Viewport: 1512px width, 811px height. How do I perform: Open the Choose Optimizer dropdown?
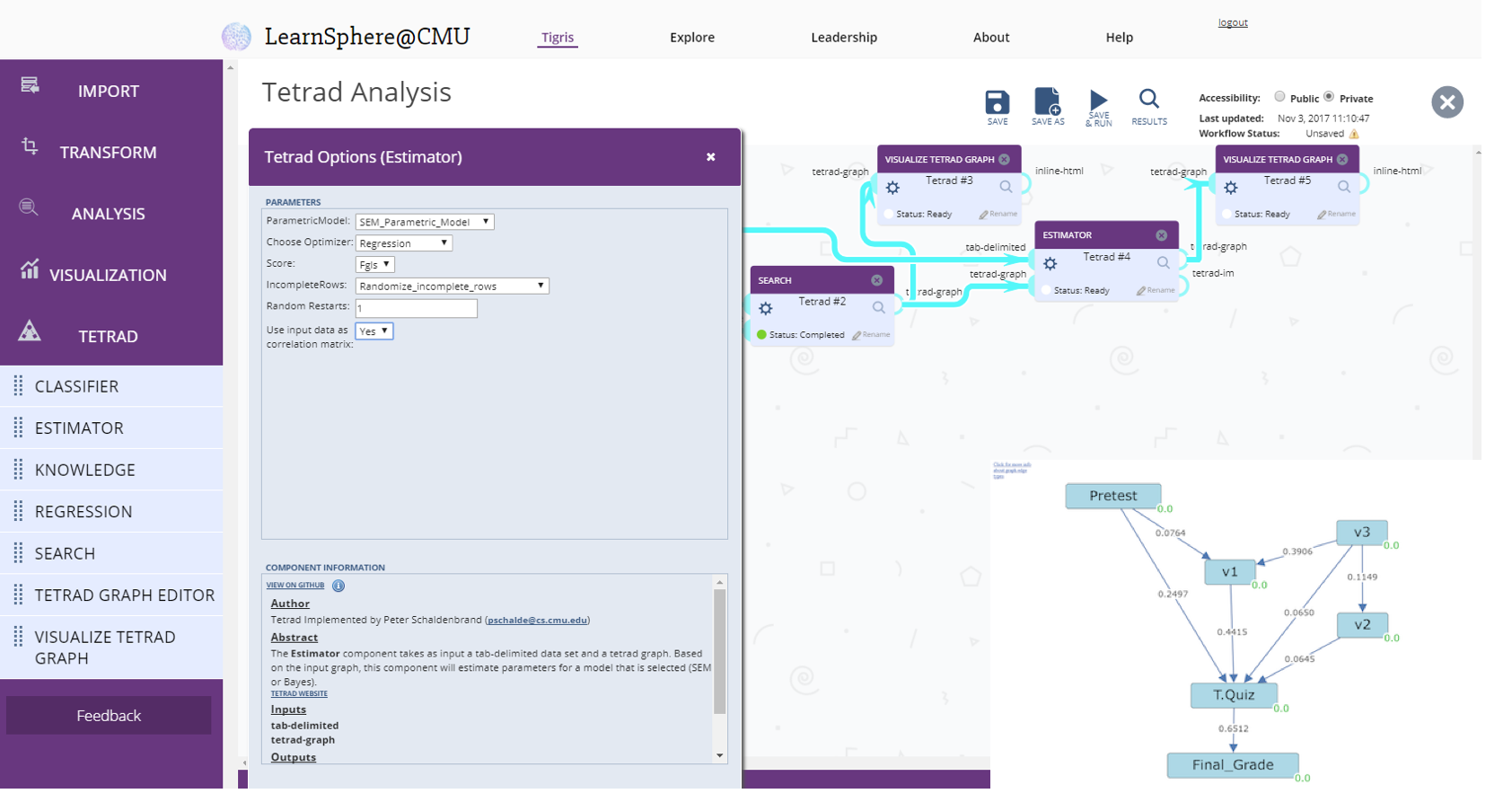pyautogui.click(x=404, y=243)
